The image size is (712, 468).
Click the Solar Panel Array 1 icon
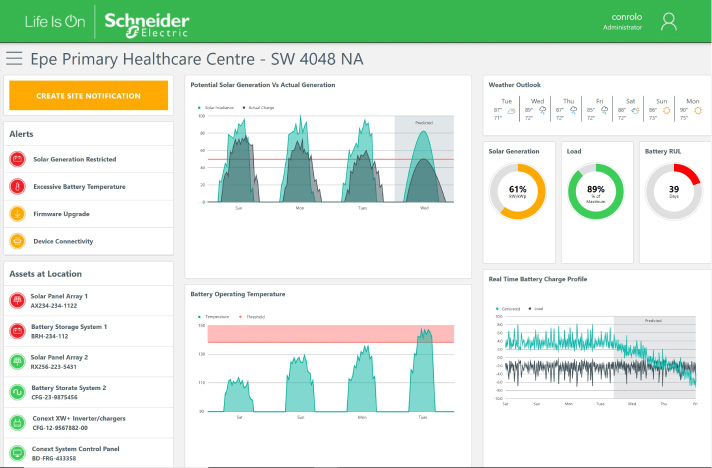tap(17, 301)
